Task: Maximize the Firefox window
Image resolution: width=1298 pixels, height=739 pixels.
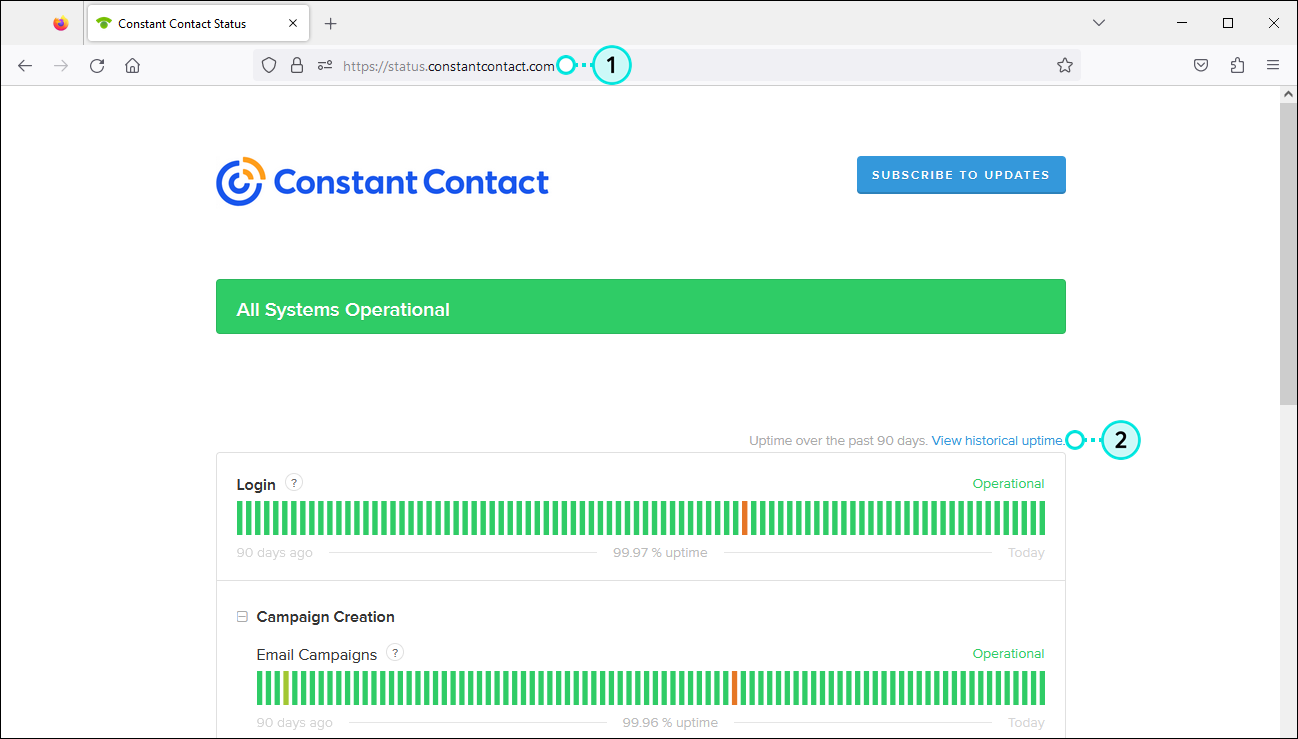Action: 1228,23
